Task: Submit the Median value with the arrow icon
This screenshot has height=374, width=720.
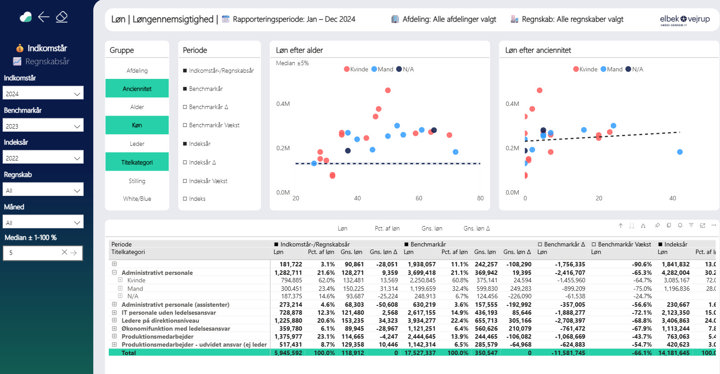Action: 73,252
